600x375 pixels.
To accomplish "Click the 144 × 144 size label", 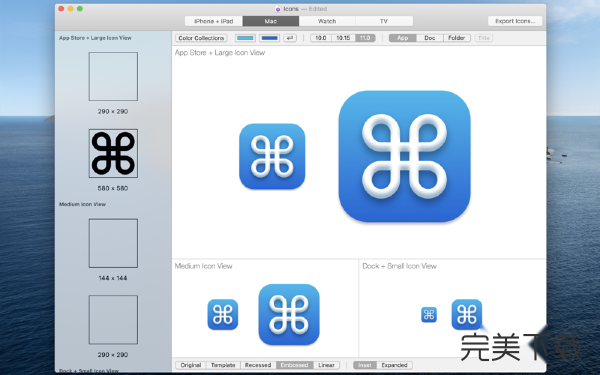I will tap(113, 278).
